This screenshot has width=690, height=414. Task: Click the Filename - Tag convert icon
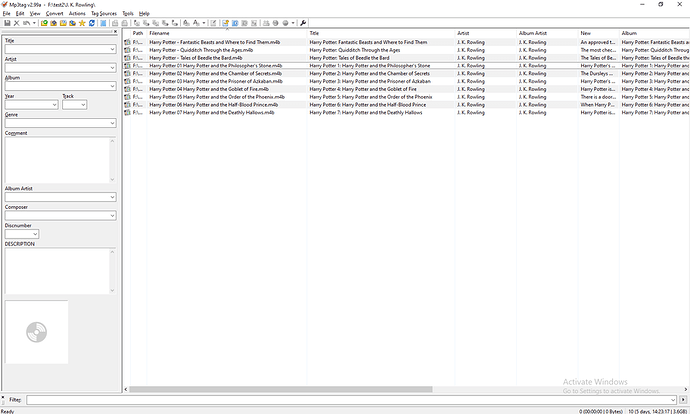pos(147,23)
